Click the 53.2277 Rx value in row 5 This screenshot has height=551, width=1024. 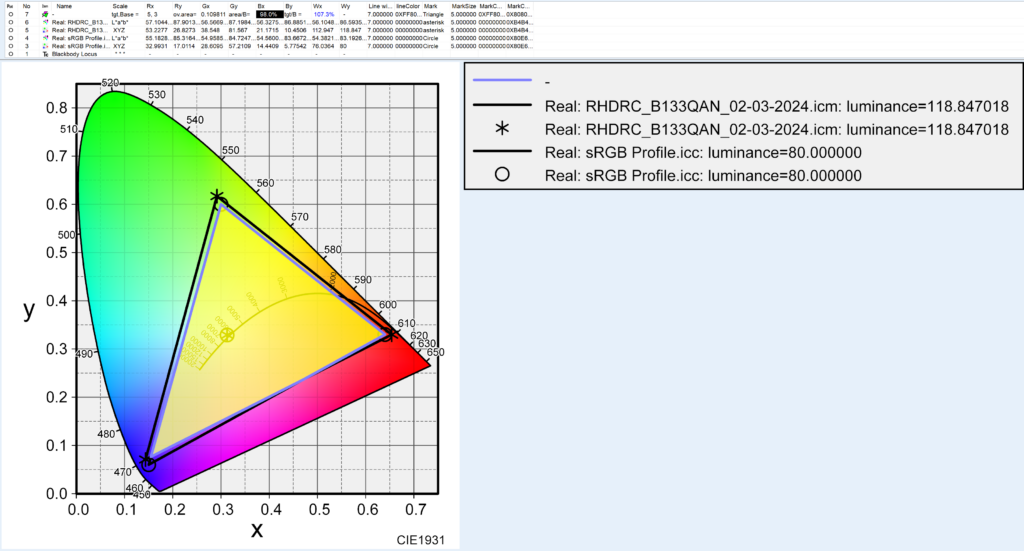(x=157, y=30)
